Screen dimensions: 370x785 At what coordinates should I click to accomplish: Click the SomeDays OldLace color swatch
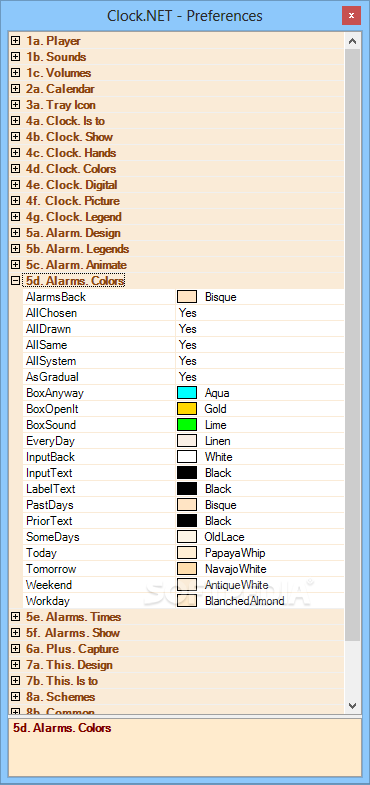(x=187, y=537)
